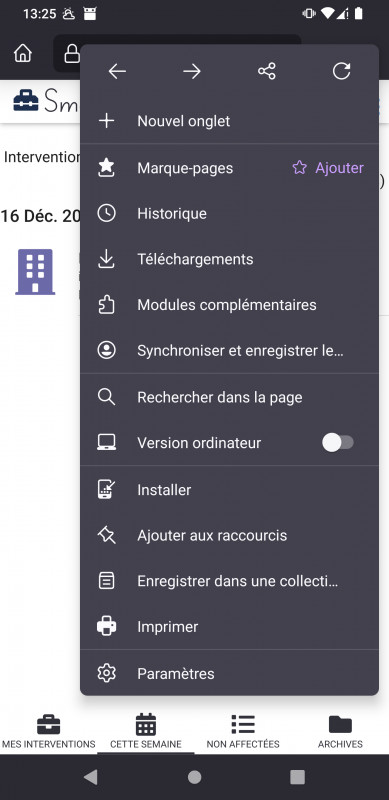Tap the share icon in menu
This screenshot has width=389, height=800.
(x=266, y=71)
